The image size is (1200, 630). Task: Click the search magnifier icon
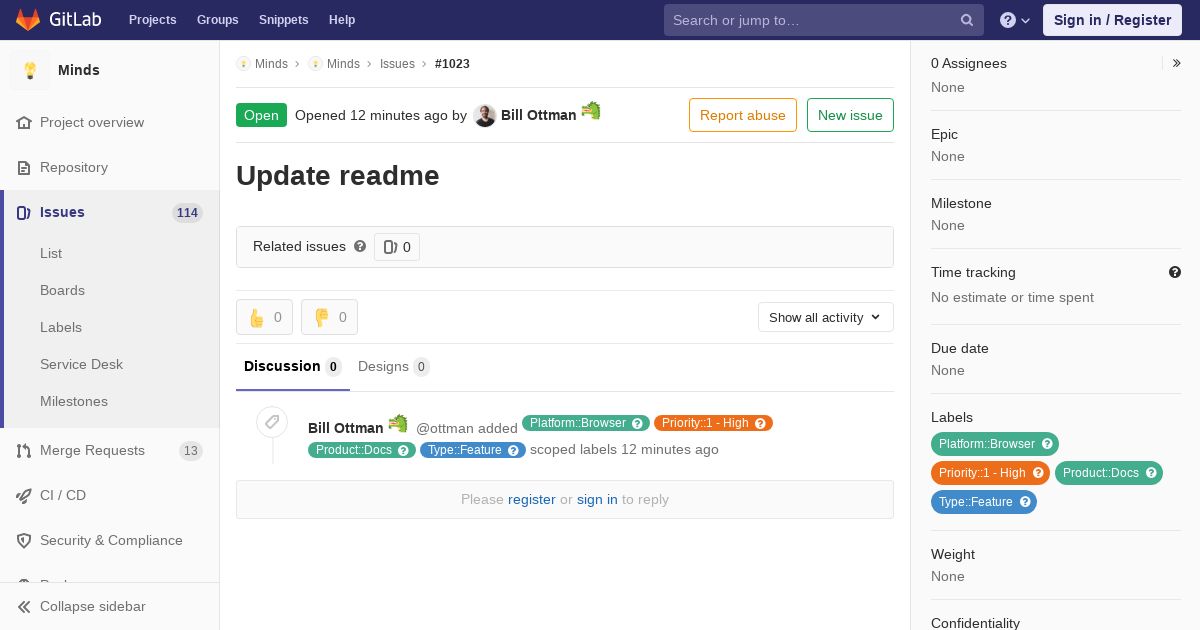click(x=967, y=20)
